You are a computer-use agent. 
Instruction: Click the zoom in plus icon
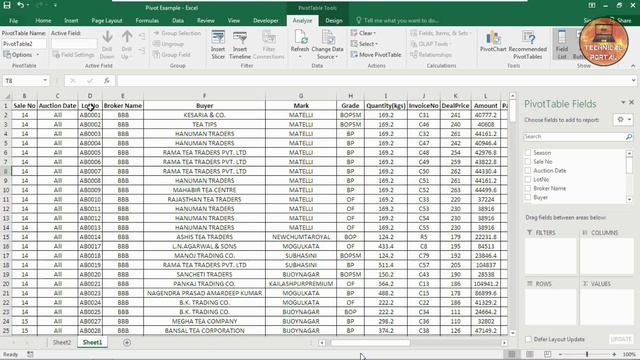tap(614, 354)
